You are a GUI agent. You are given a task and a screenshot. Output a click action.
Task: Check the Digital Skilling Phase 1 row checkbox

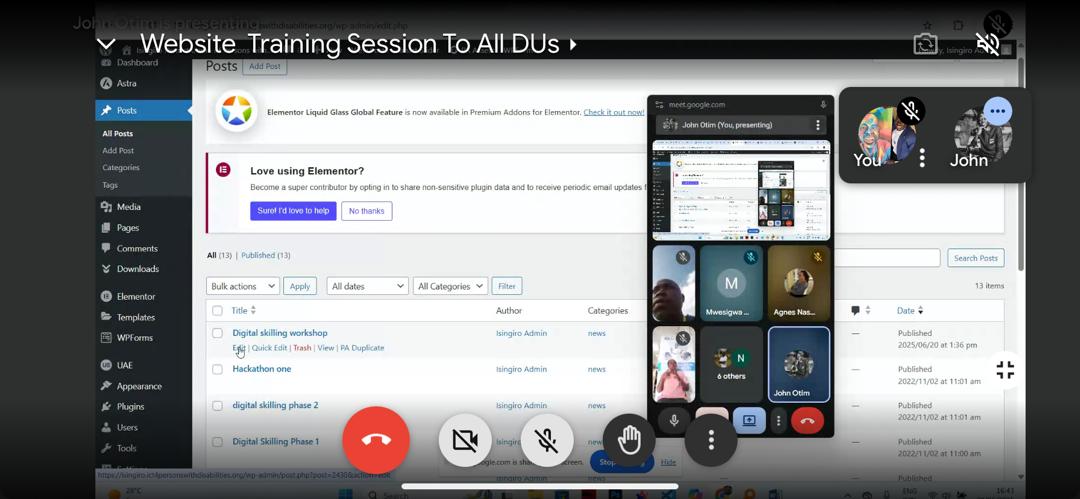pyautogui.click(x=218, y=442)
